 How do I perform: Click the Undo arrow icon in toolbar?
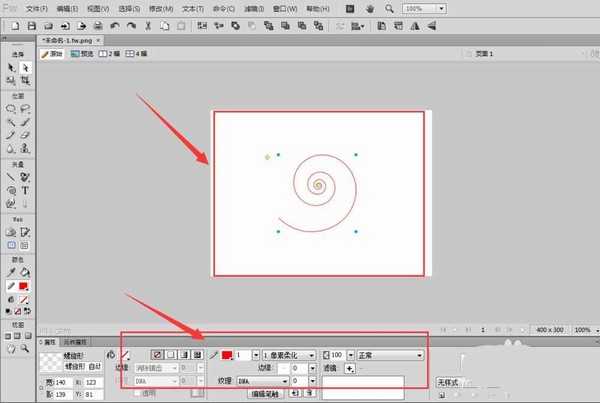[x=115, y=24]
